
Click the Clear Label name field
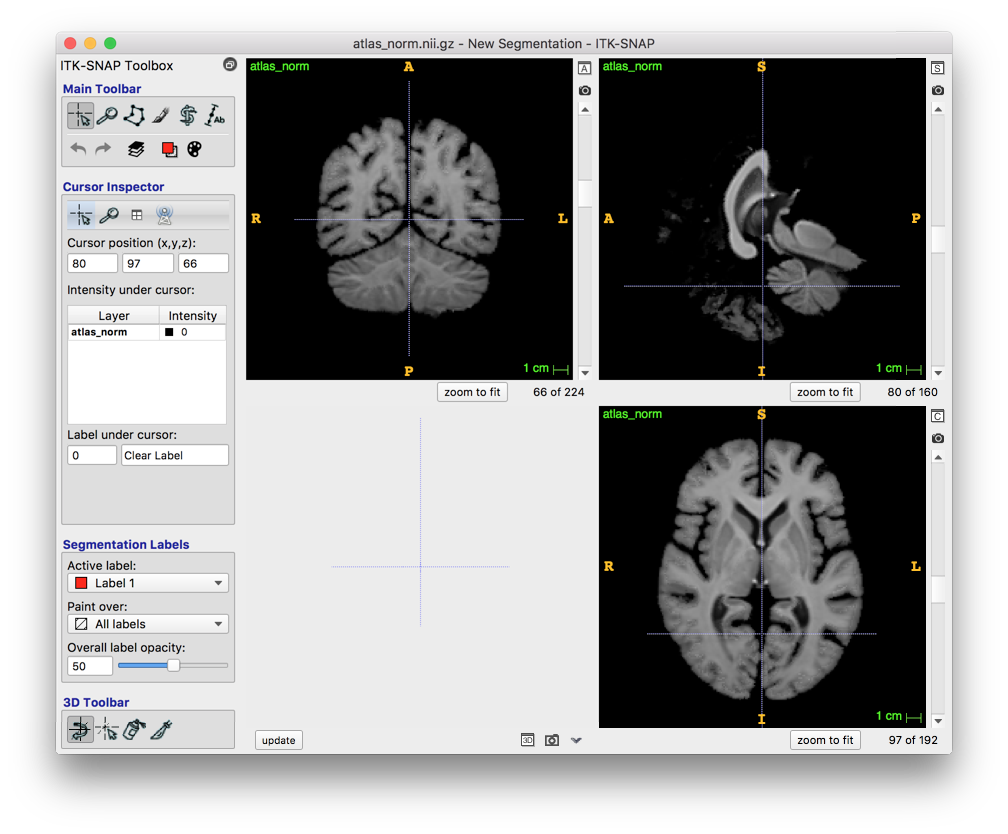pos(175,455)
